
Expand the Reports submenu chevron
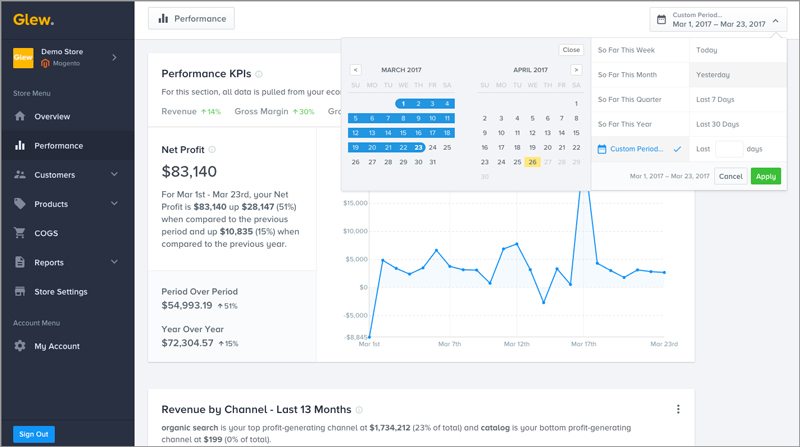tap(114, 261)
